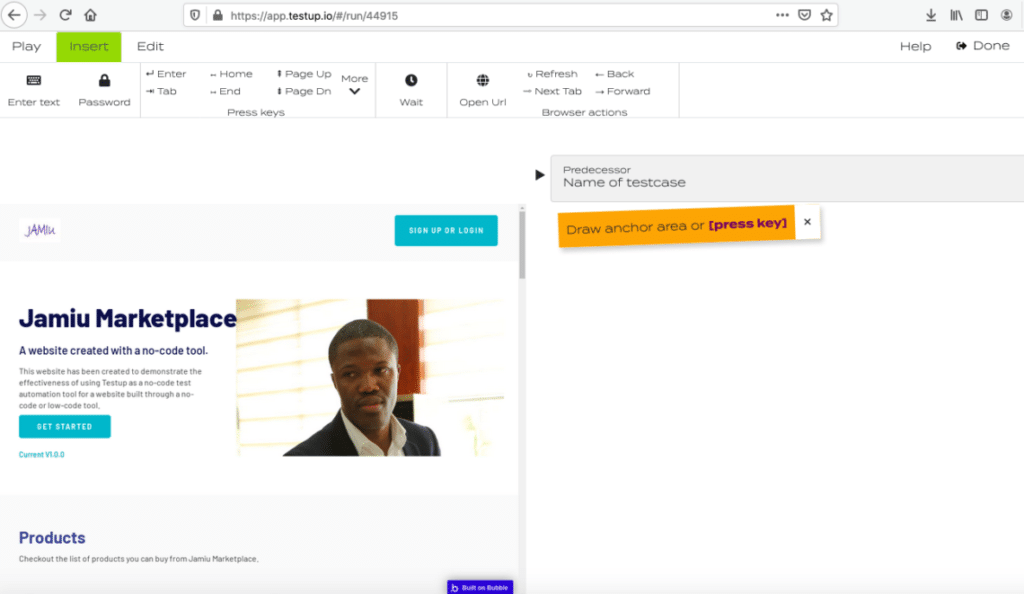Click the SIGN UP OR LOGIN button
Screen dimensions: 1024x594
446,230
